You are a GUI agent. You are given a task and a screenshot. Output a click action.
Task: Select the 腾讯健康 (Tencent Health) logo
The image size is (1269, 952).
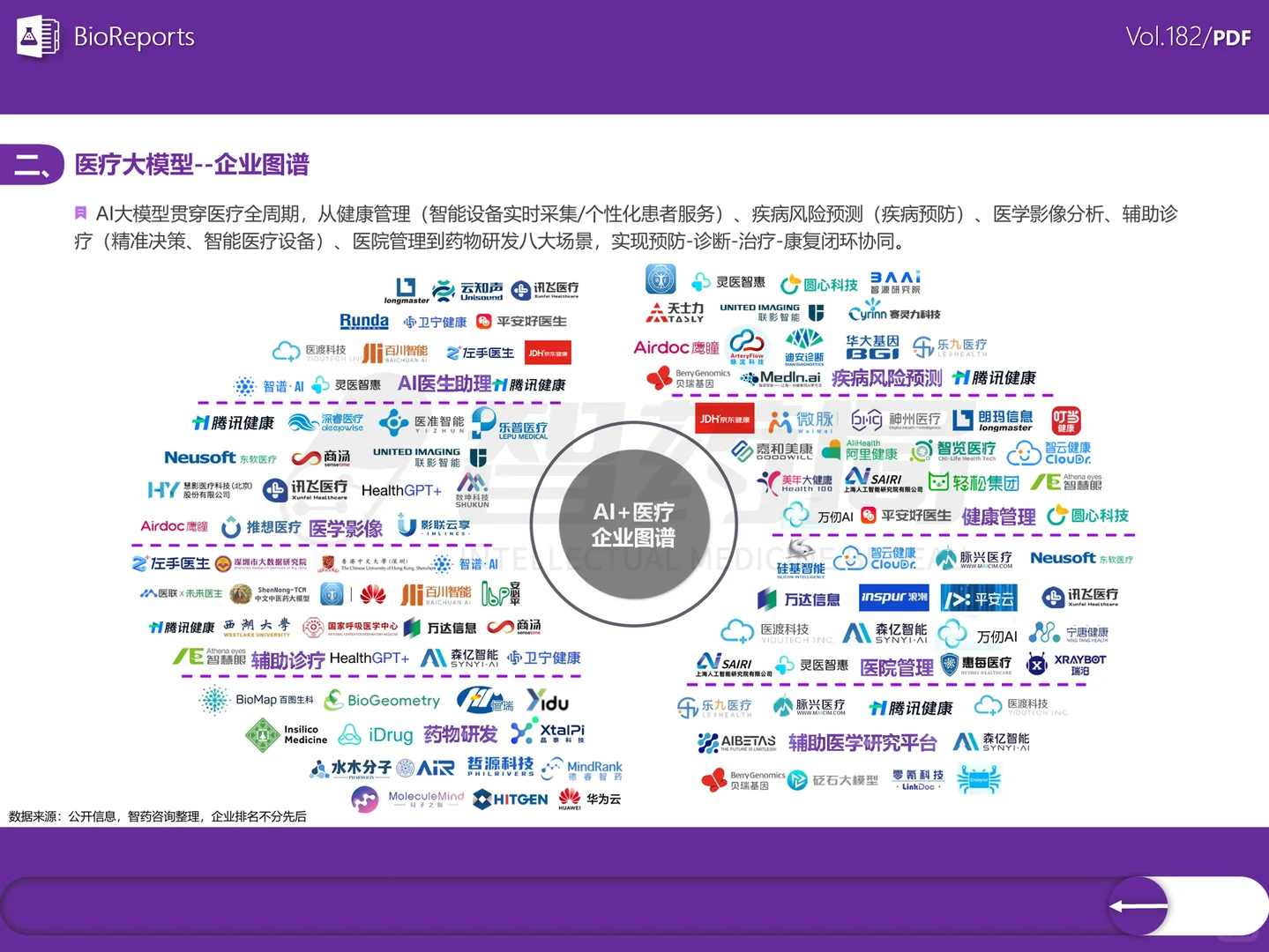coord(233,423)
